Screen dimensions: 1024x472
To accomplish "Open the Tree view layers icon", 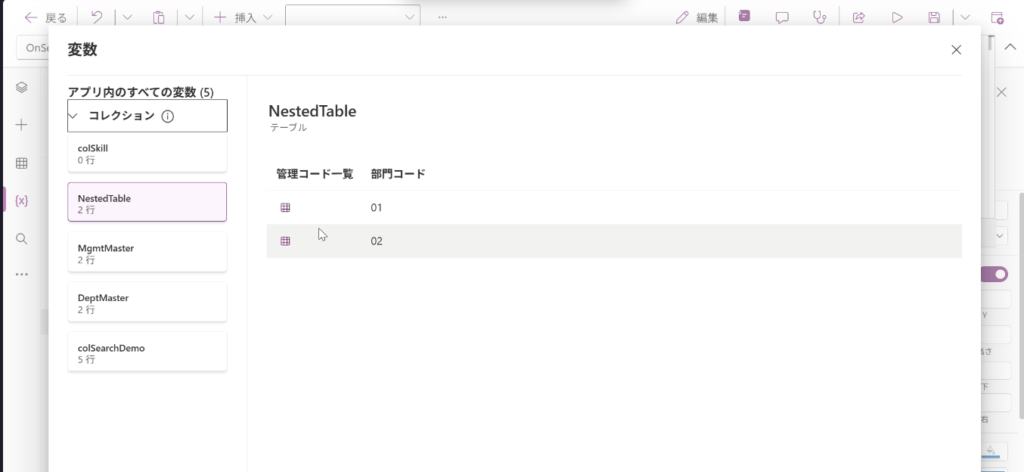I will [21, 88].
